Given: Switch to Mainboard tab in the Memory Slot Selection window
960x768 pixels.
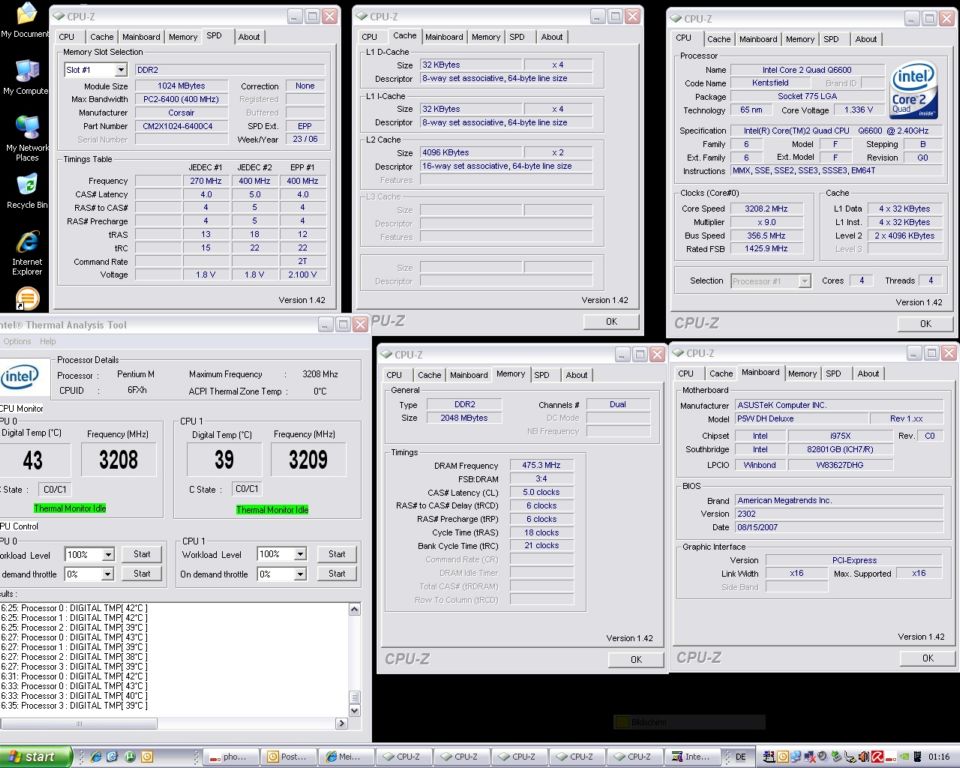Looking at the screenshot, I should (141, 37).
